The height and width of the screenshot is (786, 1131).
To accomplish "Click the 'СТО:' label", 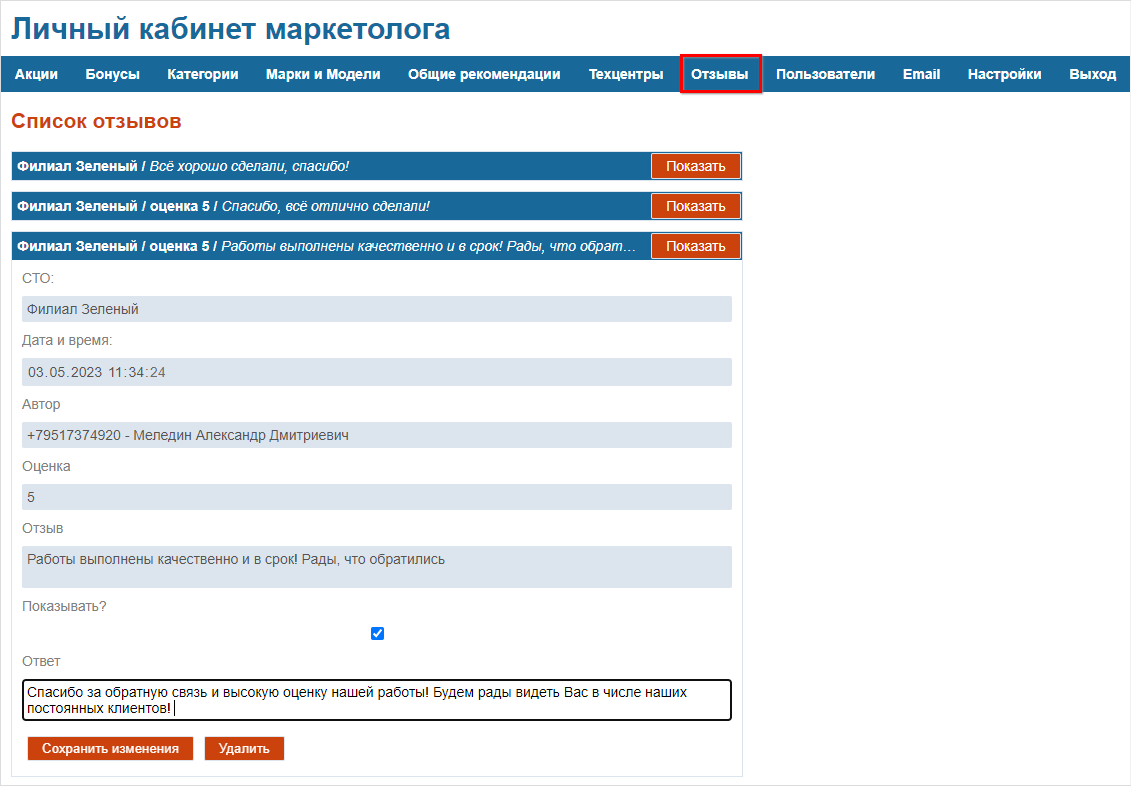I will pyautogui.click(x=38, y=278).
